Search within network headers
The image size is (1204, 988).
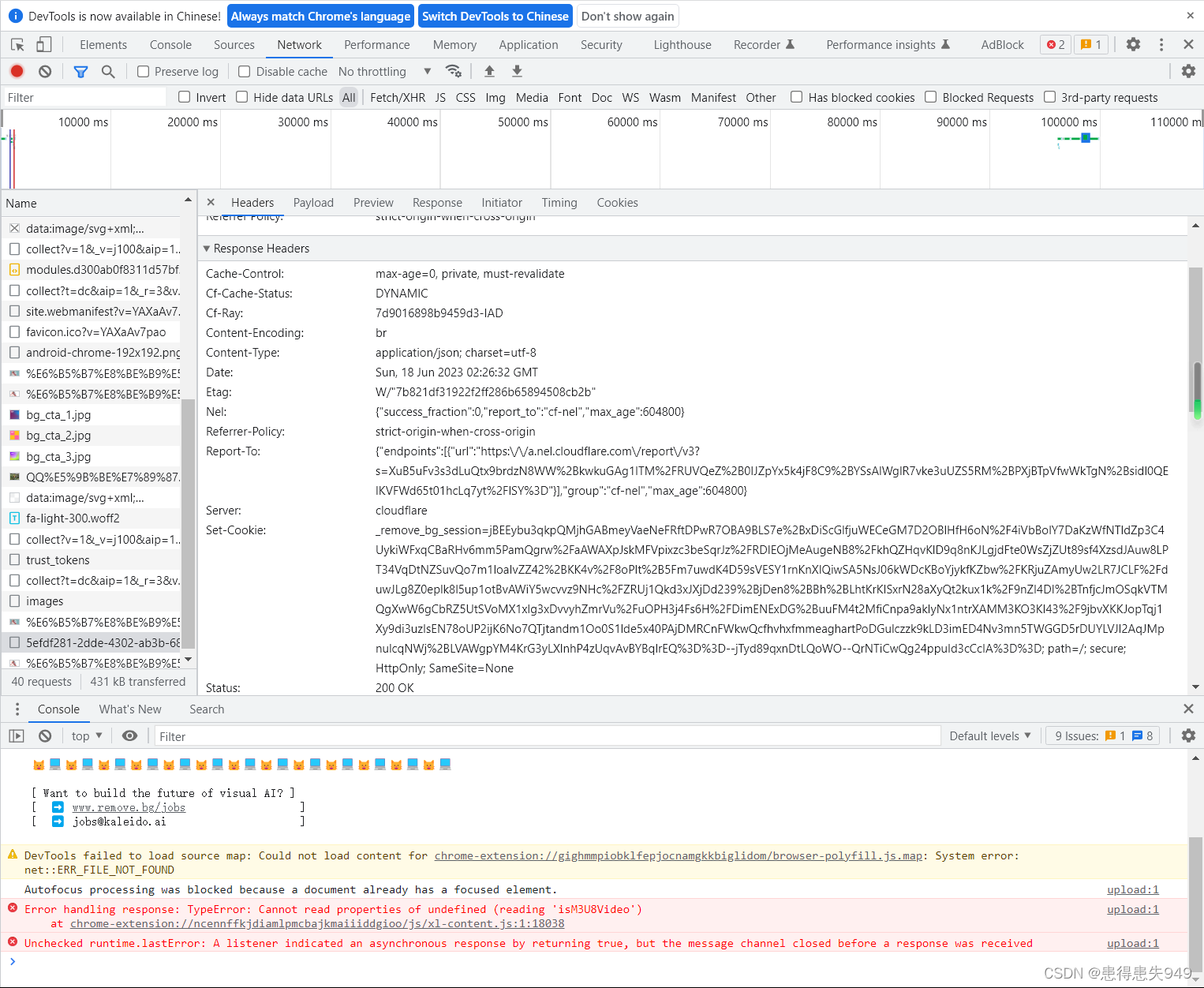[109, 71]
